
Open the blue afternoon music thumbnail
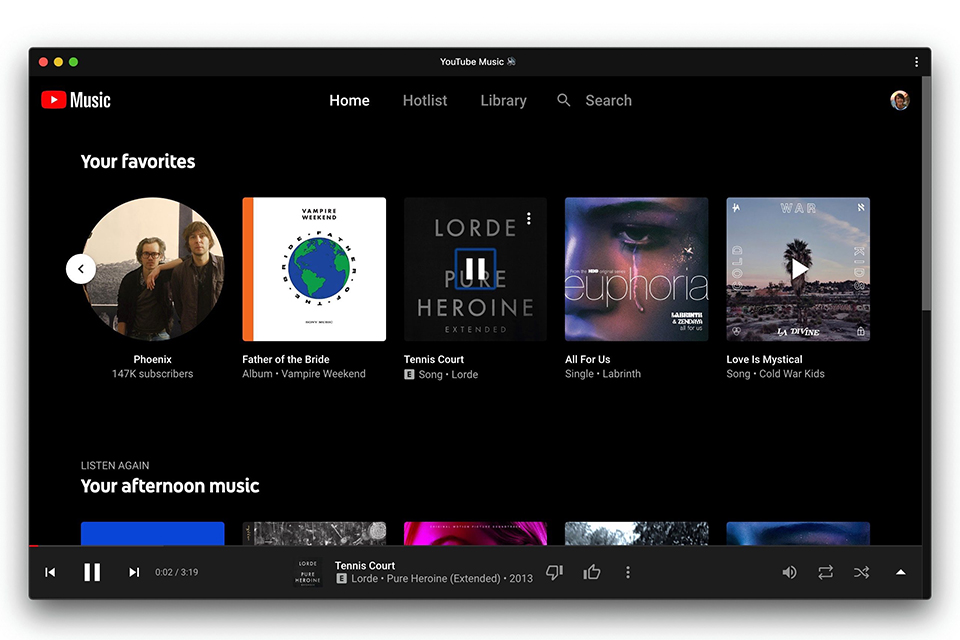coord(152,533)
